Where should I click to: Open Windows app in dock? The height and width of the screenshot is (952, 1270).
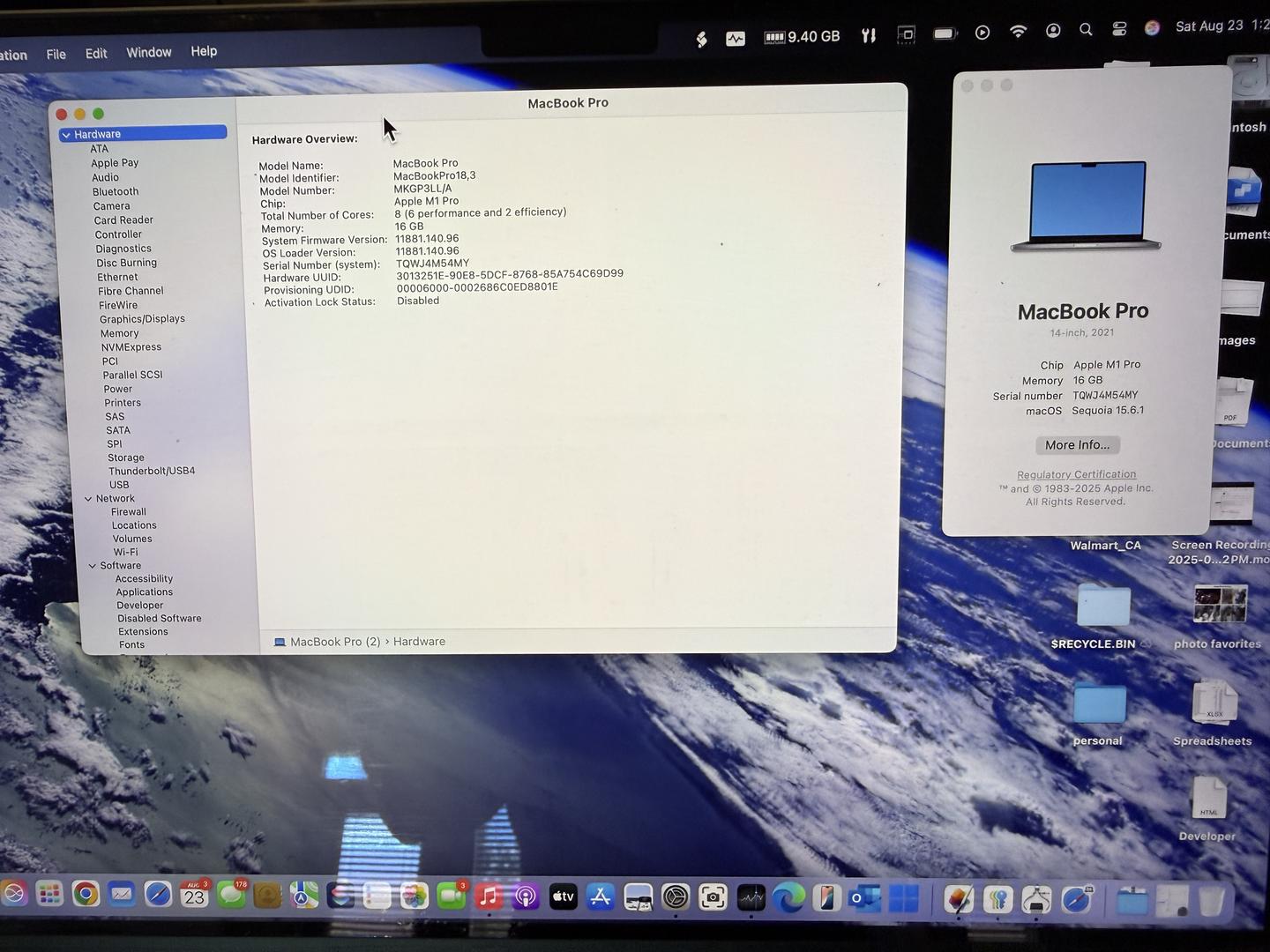click(x=903, y=899)
